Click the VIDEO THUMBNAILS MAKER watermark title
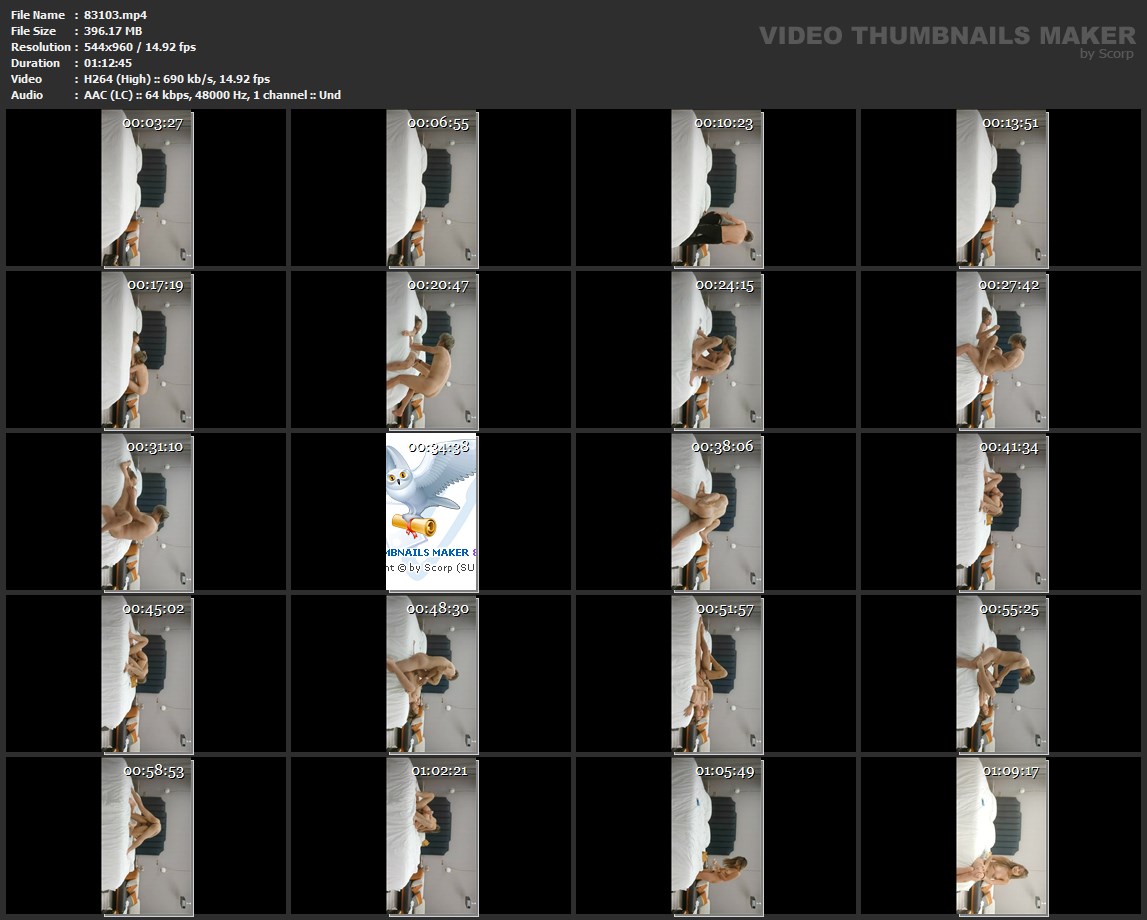 click(x=946, y=36)
